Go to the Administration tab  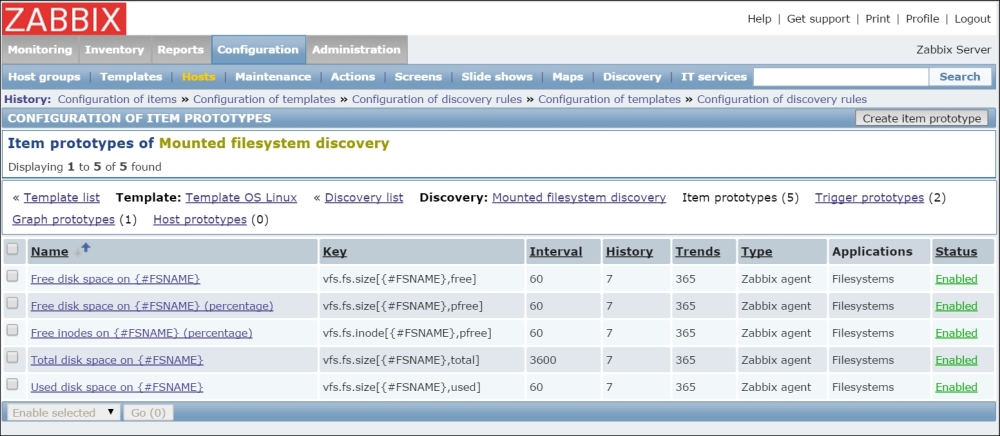(356, 49)
